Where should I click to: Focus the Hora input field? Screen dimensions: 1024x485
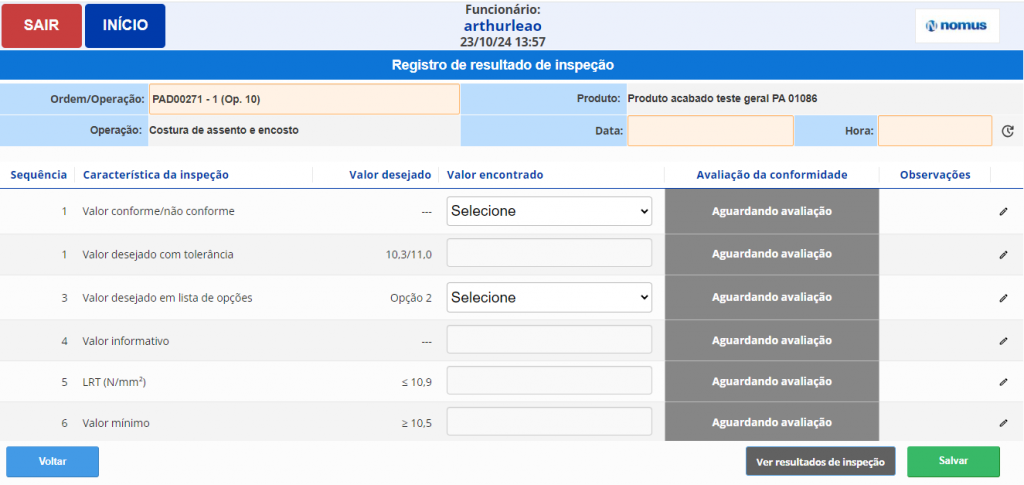click(934, 131)
